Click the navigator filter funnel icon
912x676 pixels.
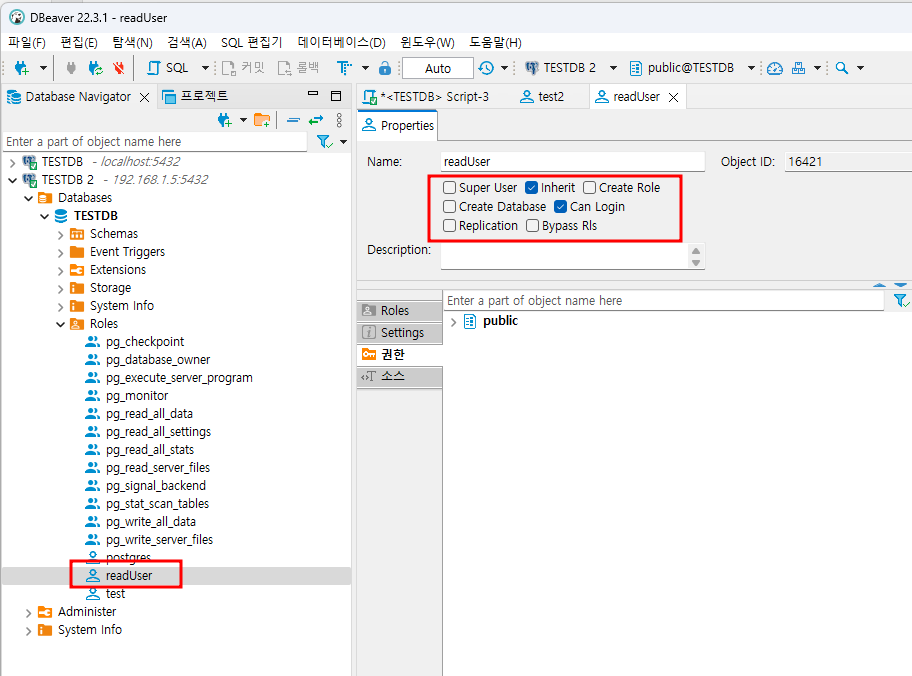325,141
